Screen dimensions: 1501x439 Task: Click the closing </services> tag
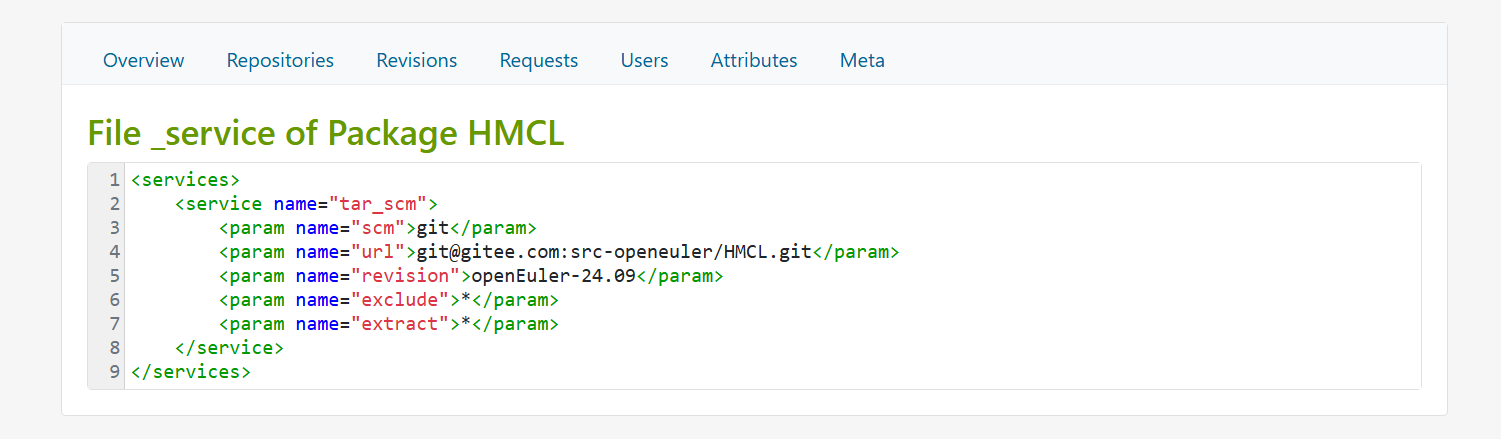(190, 372)
